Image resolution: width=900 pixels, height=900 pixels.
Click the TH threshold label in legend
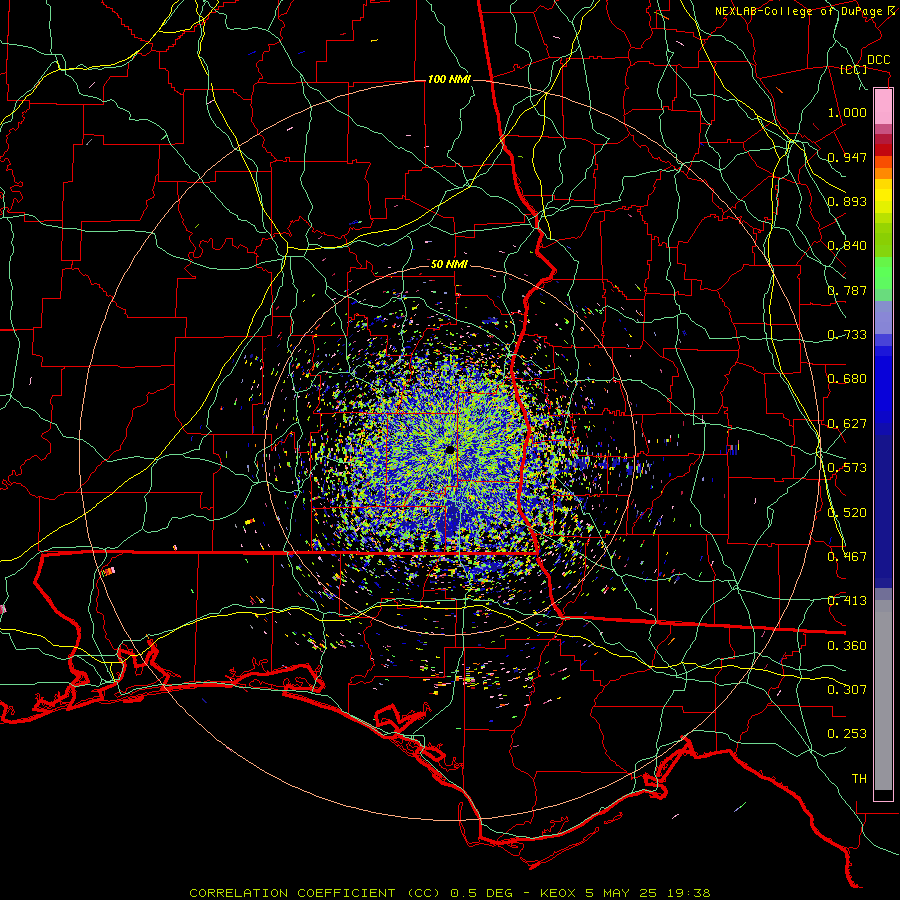coord(859,779)
